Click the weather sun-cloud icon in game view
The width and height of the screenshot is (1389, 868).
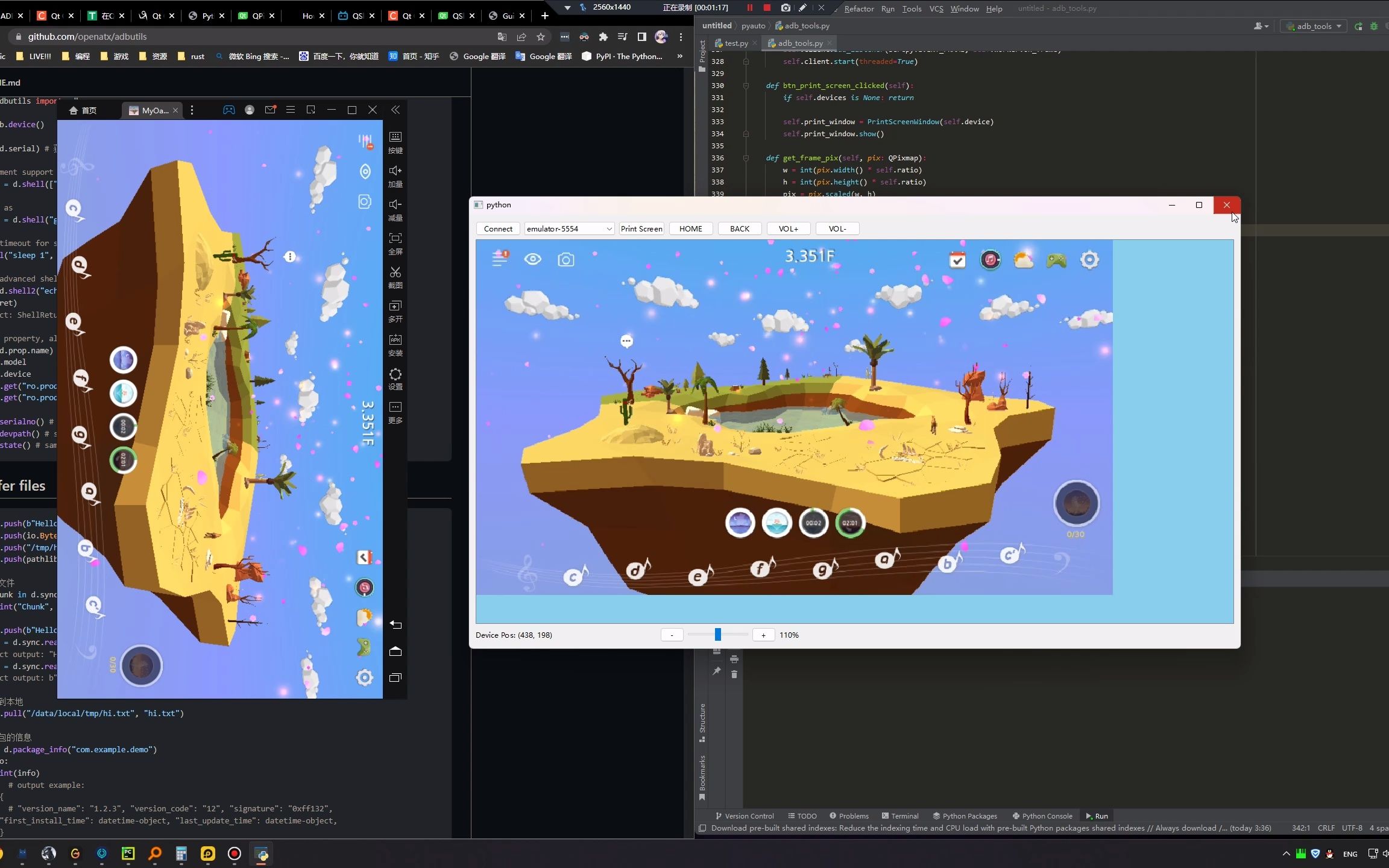pos(1024,260)
